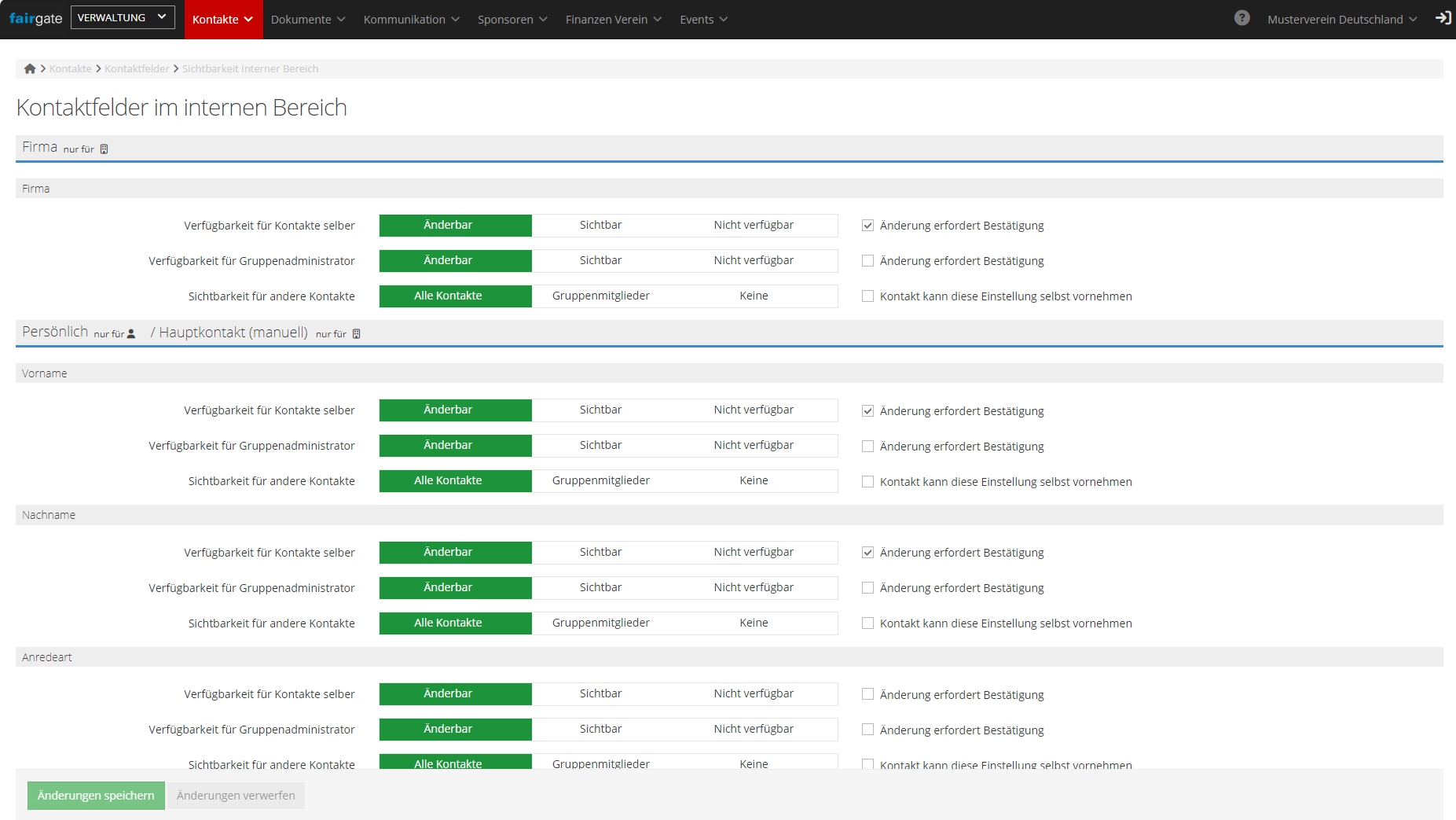Open the Finanzen Verein menu
Screen dimensions: 1456x820
point(613,20)
